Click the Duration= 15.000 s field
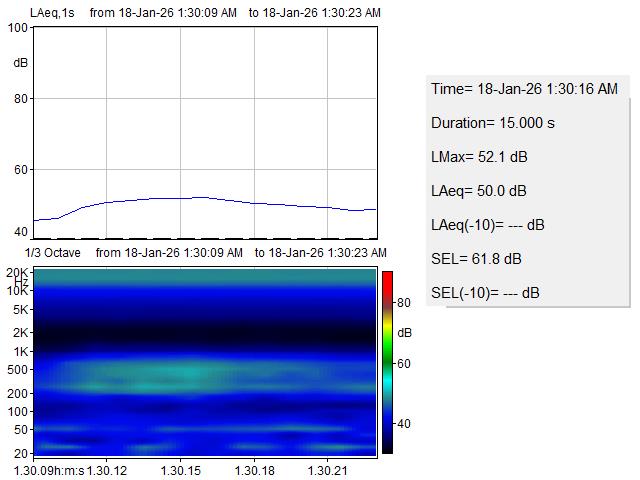640x480 pixels. pos(492,123)
